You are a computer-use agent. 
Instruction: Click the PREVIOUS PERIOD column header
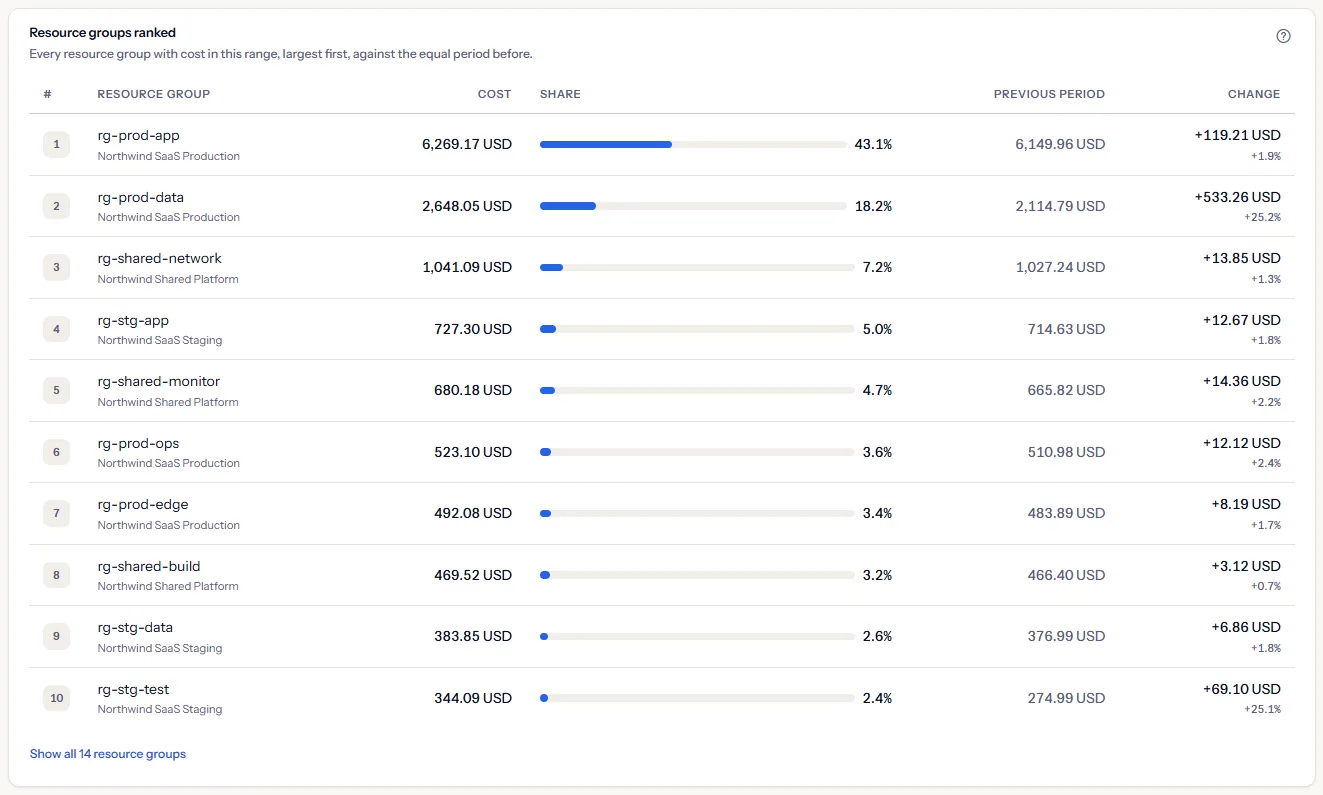[x=1049, y=94]
